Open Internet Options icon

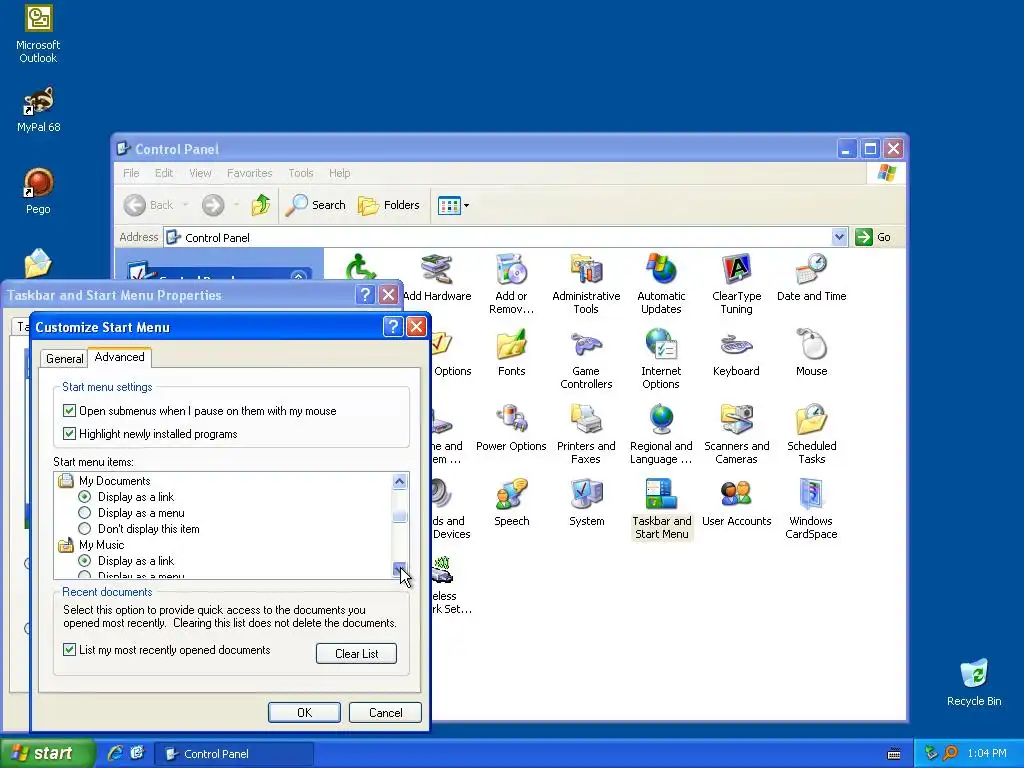coord(661,359)
